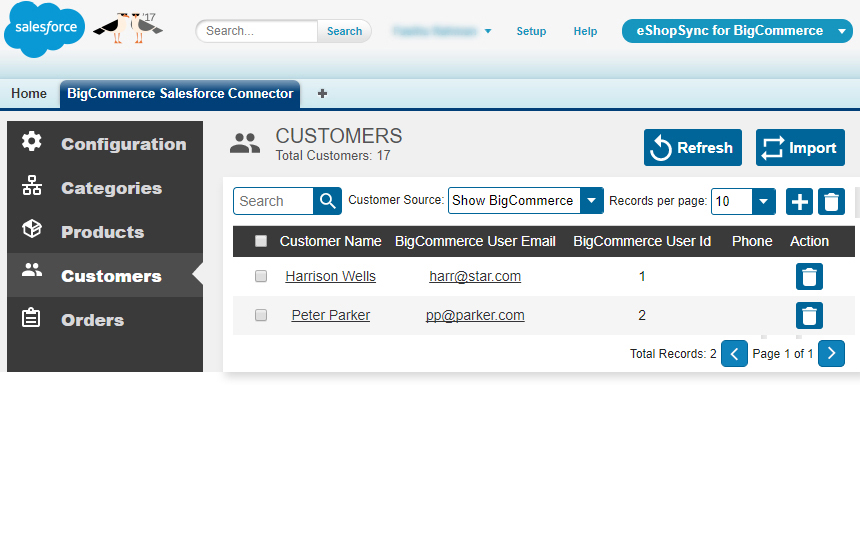
Task: Click the magnifier search icon button
Action: pyautogui.click(x=328, y=201)
